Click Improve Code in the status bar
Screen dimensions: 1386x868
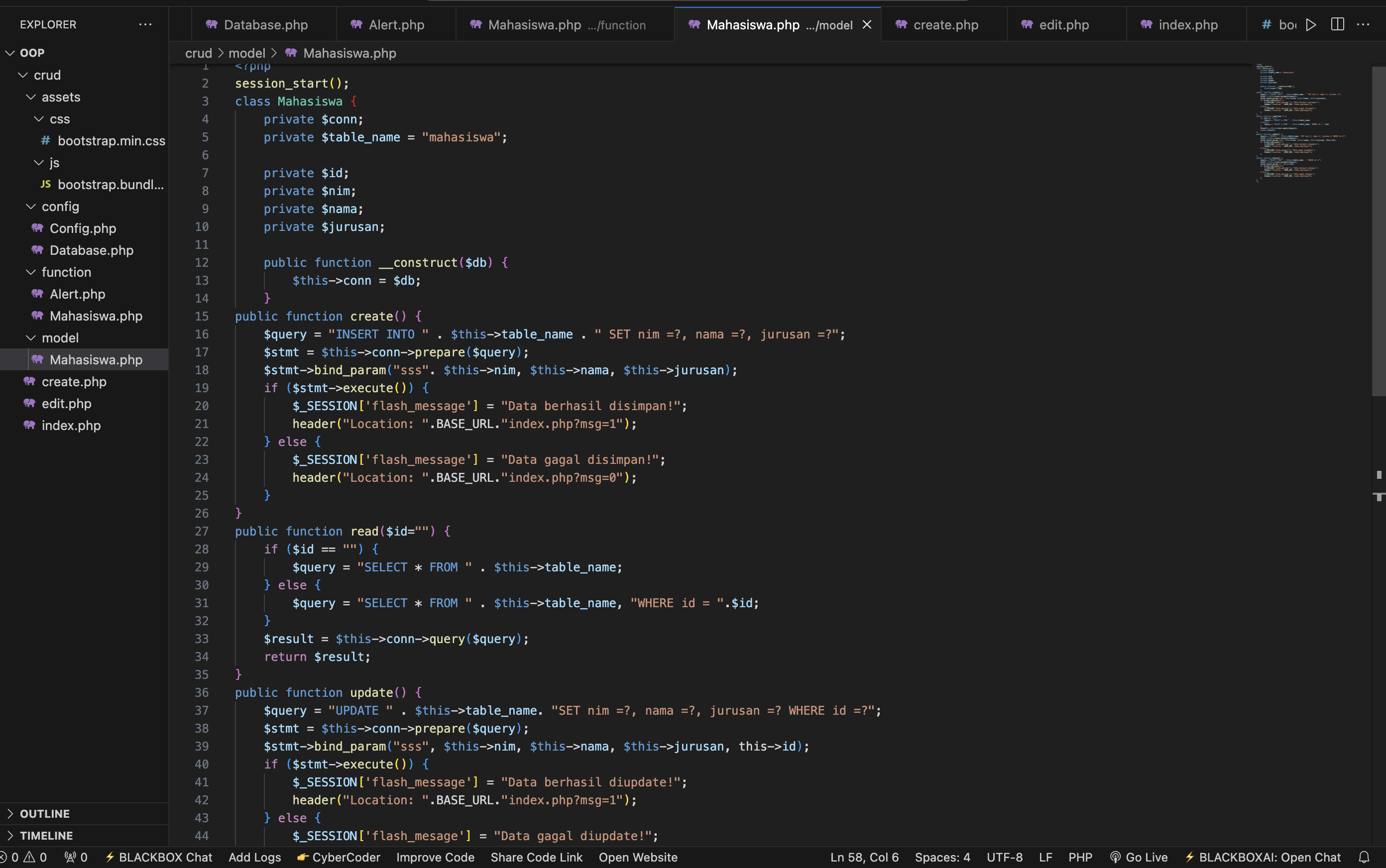point(435,857)
